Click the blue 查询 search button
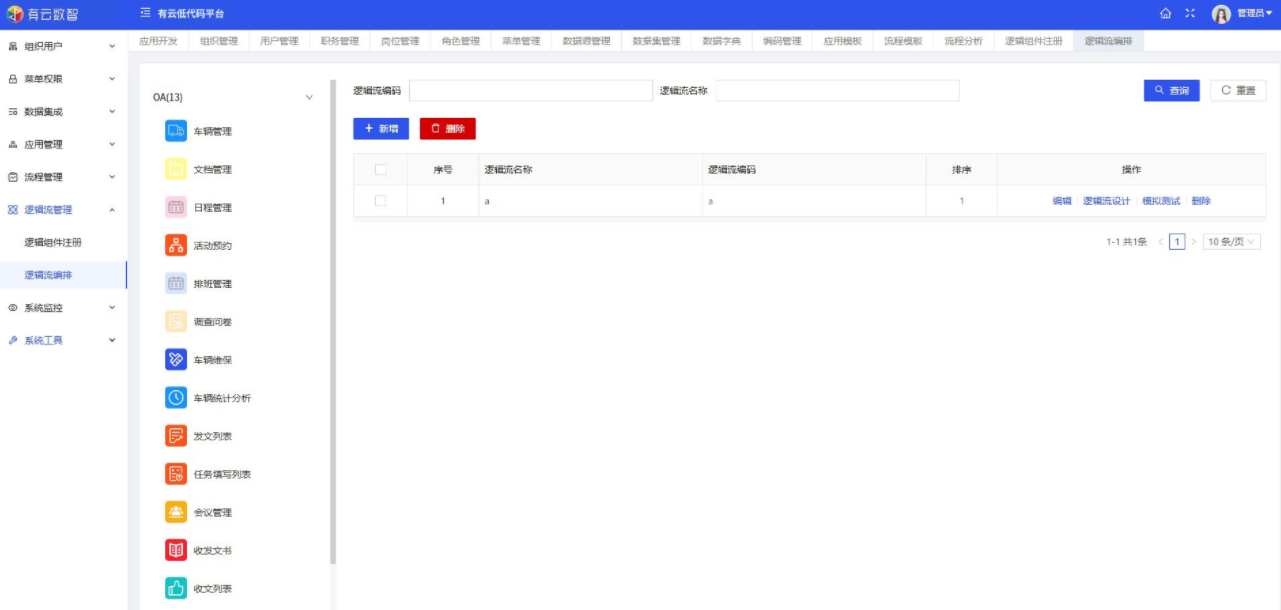Screen dimensions: 1281x610 coord(1171,91)
